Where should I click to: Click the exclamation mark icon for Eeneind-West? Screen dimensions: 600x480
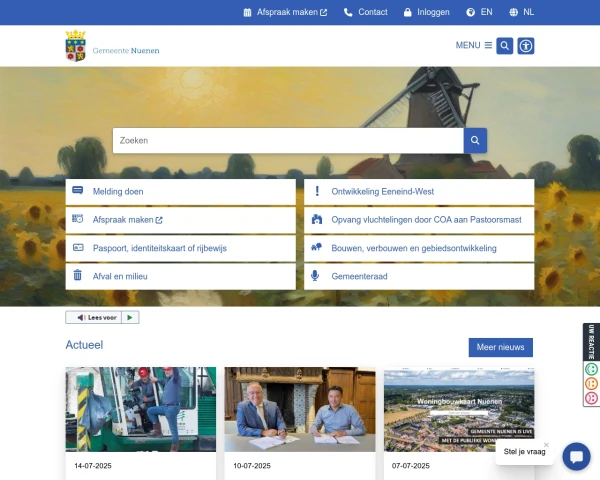[x=317, y=191]
